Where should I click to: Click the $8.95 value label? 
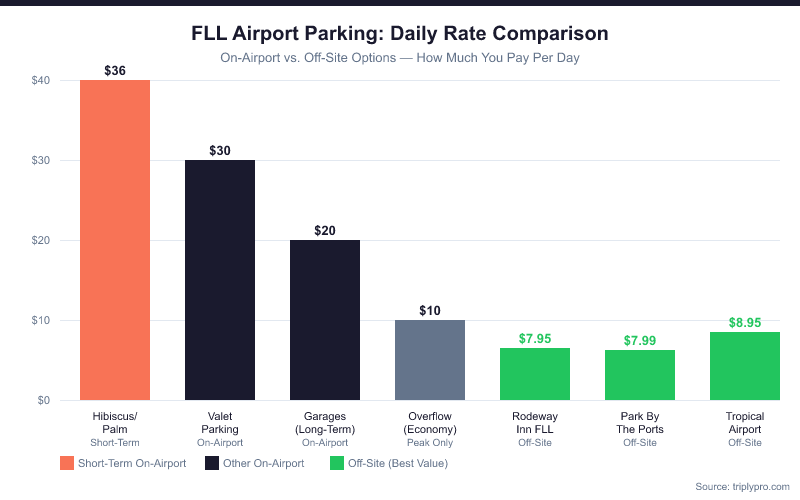click(x=745, y=323)
